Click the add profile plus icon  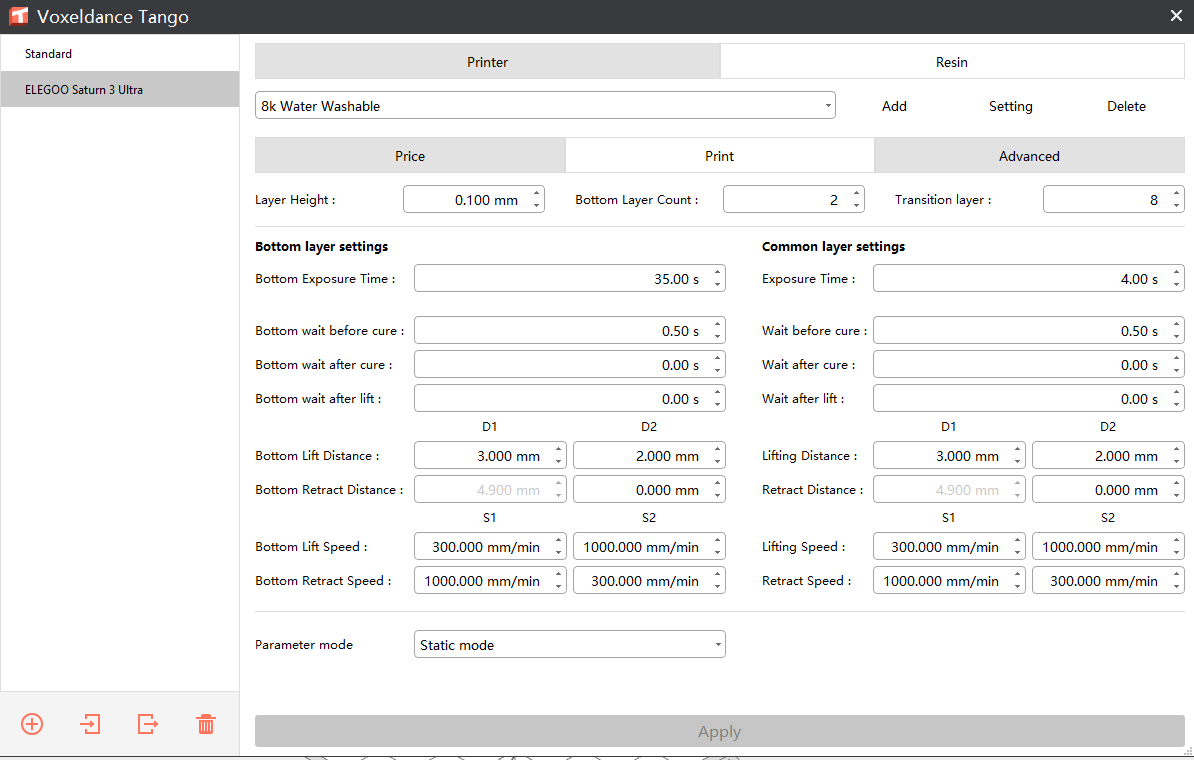32,723
